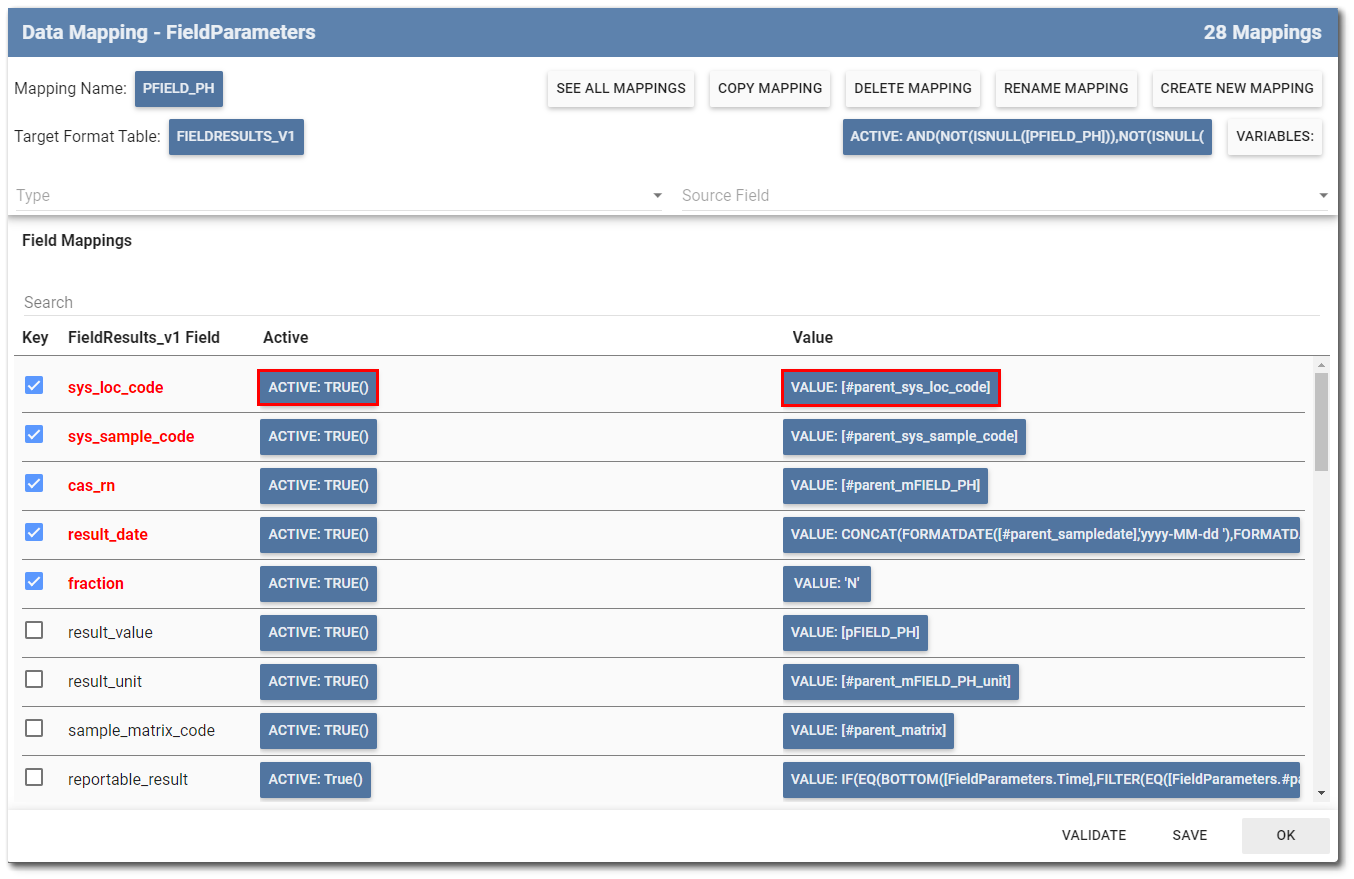This screenshot has width=1354, height=879.
Task: Edit the CONCAT value for result_date
Action: [x=1041, y=534]
